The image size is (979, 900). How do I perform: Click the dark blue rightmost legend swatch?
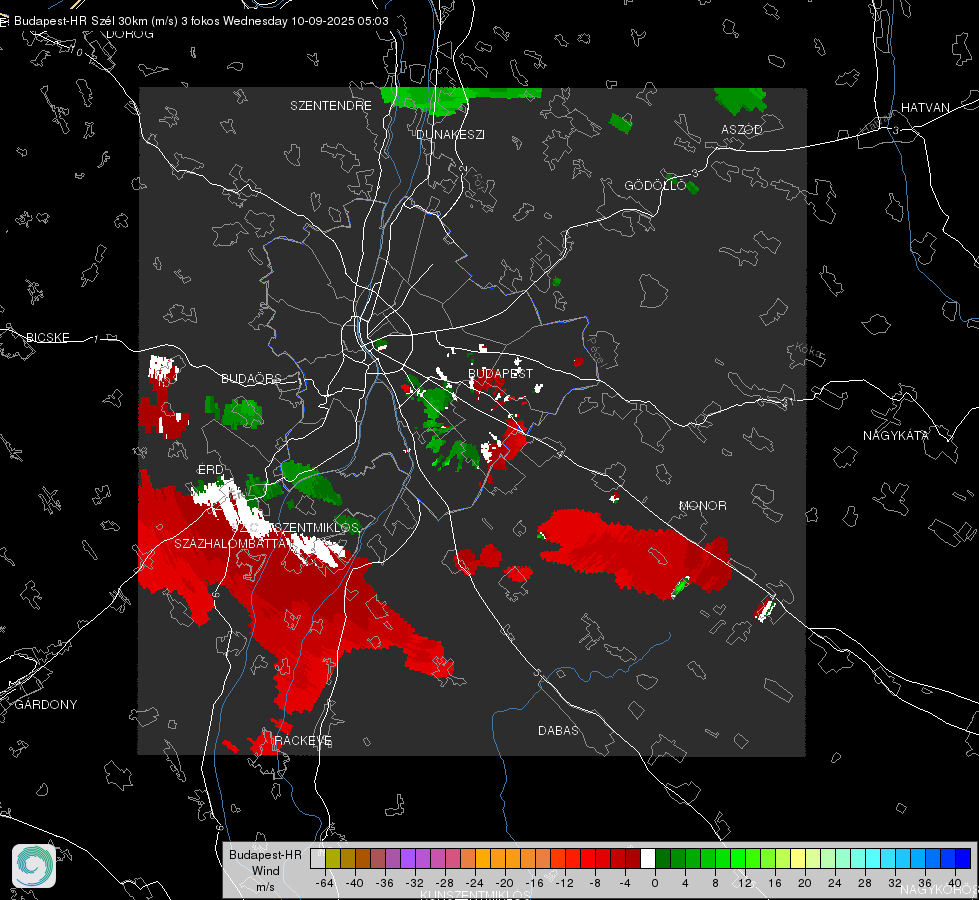click(x=963, y=859)
